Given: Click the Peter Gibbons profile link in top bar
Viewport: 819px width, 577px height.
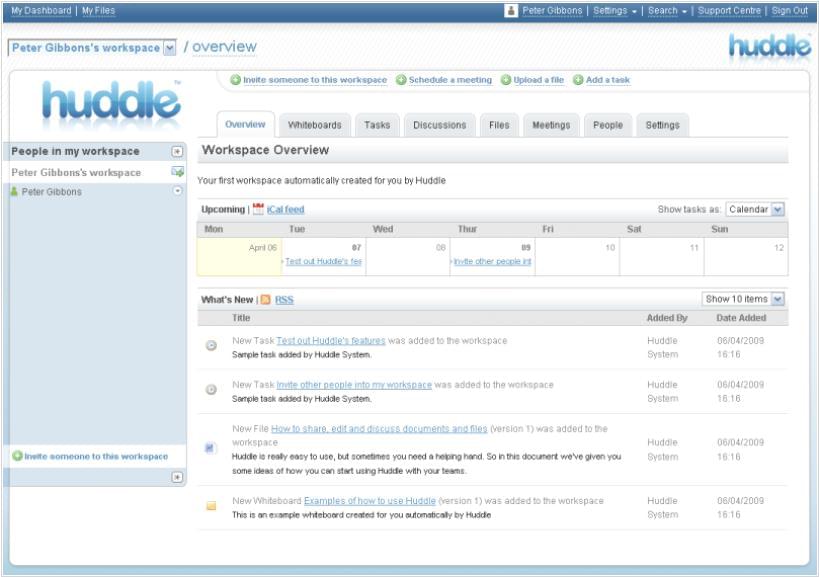Looking at the screenshot, I should (x=552, y=10).
